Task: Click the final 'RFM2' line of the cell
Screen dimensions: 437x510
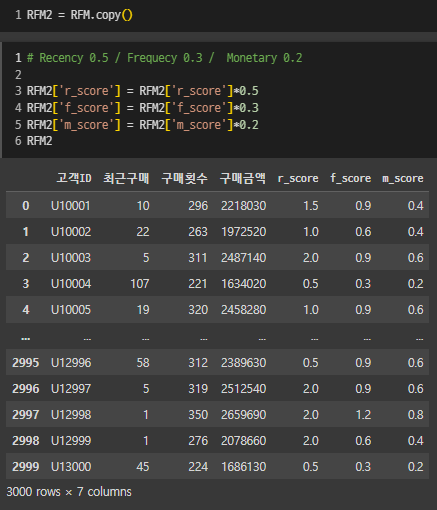Action: [x=39, y=141]
